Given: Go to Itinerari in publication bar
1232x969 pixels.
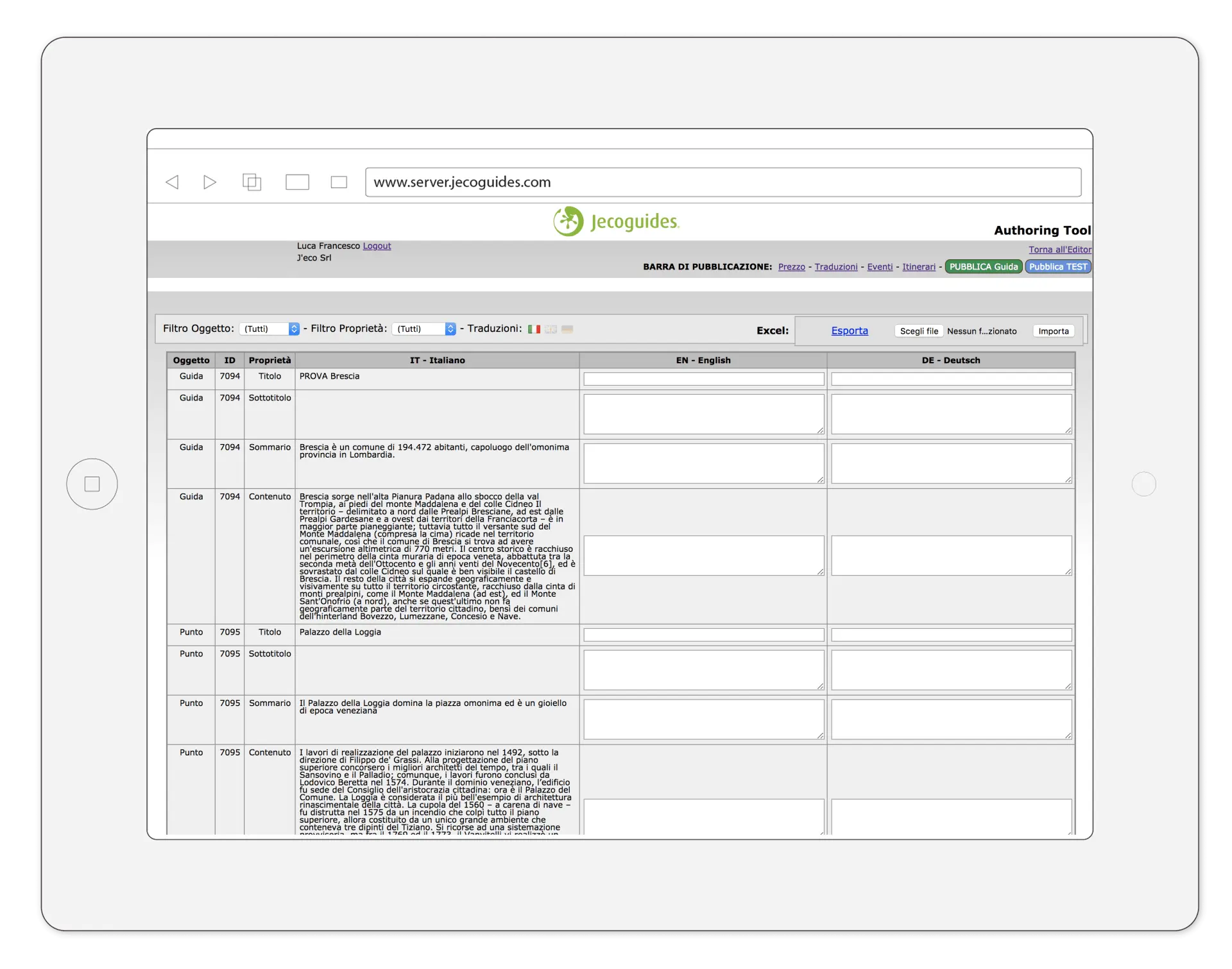Looking at the screenshot, I should click(x=918, y=267).
